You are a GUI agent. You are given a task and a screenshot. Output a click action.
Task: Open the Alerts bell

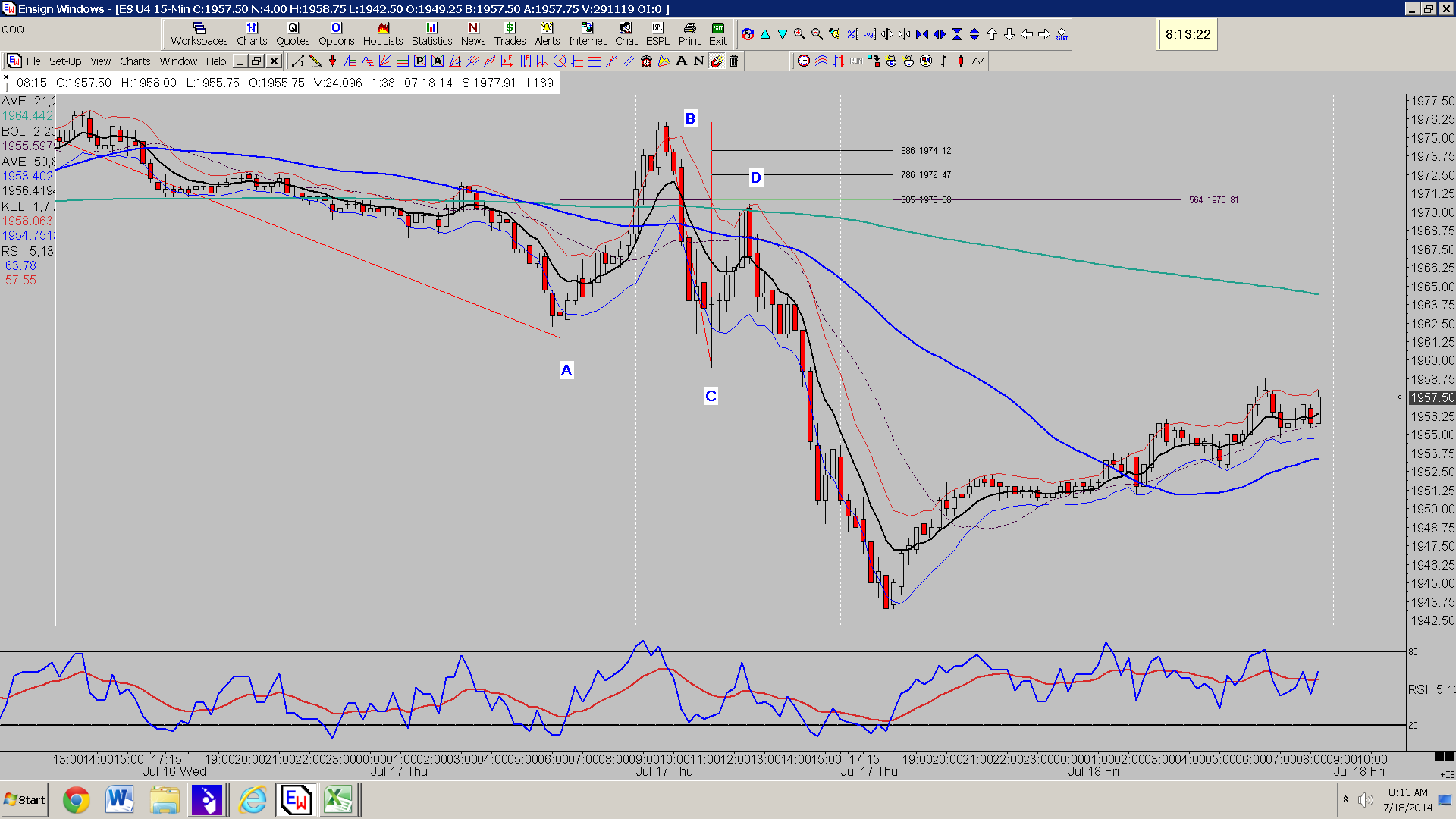[x=547, y=34]
